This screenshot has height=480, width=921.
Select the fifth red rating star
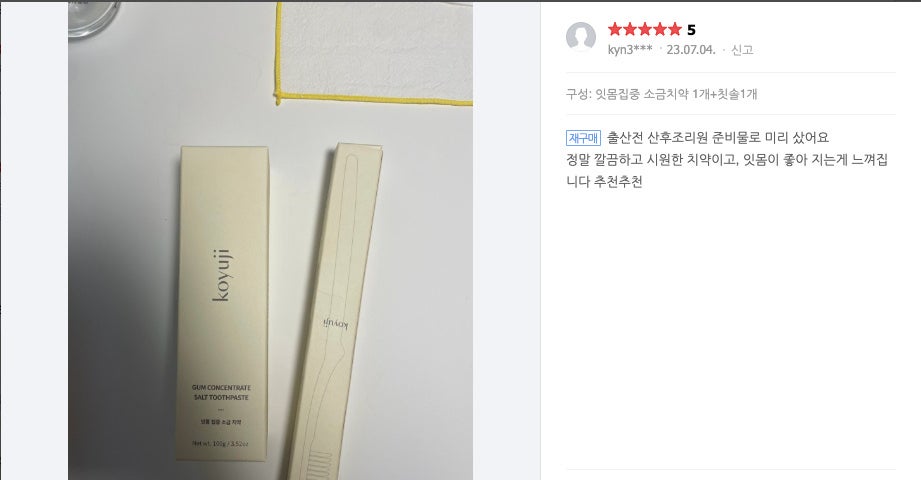pyautogui.click(x=674, y=29)
